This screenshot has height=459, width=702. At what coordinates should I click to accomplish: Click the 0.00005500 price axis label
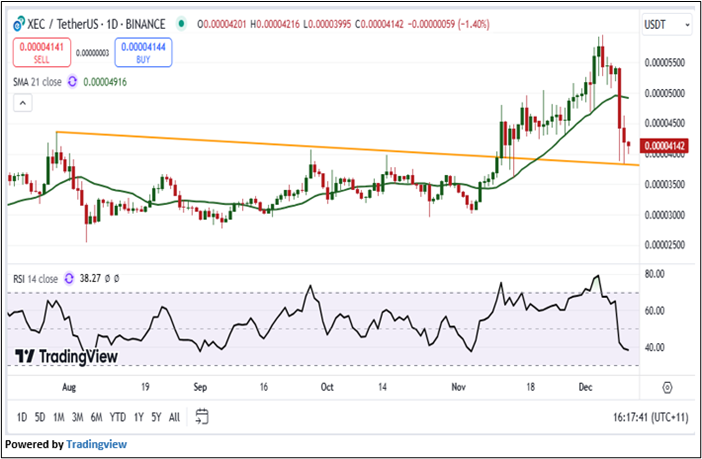(x=665, y=63)
